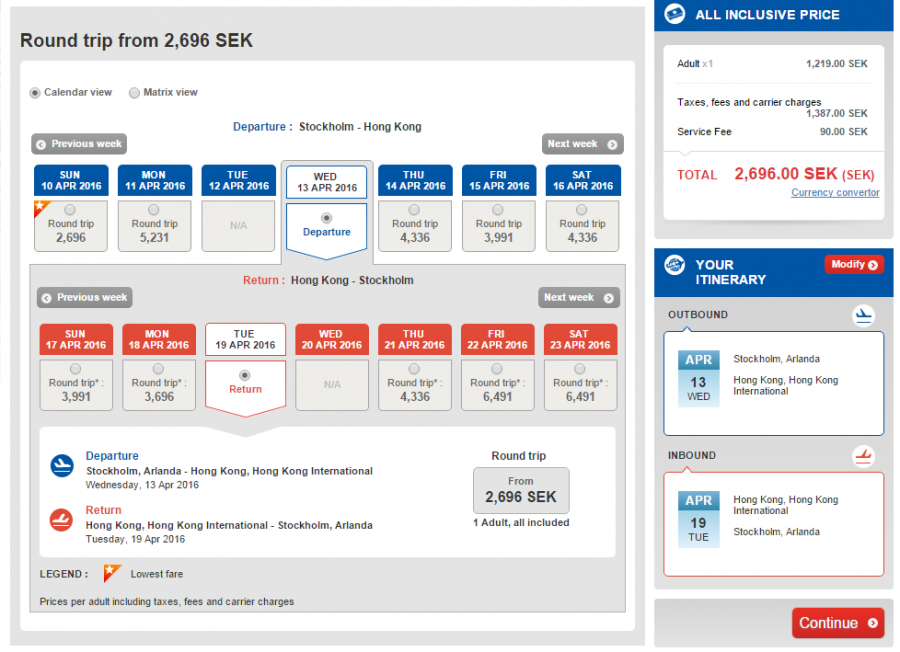The width and height of the screenshot is (900, 652).
Task: Switch to Matrix view option
Action: pos(134,93)
